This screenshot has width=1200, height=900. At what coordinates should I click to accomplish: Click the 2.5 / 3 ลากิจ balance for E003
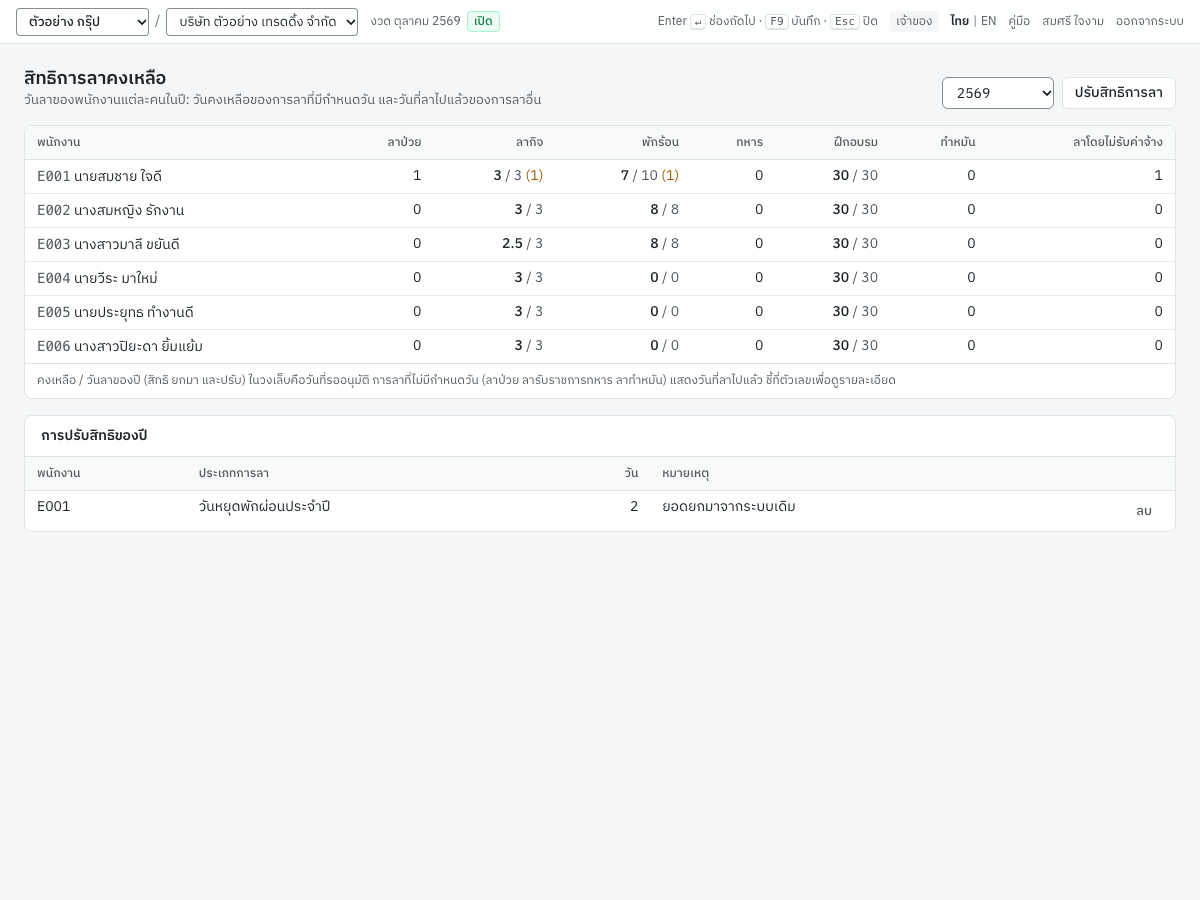[x=522, y=244]
